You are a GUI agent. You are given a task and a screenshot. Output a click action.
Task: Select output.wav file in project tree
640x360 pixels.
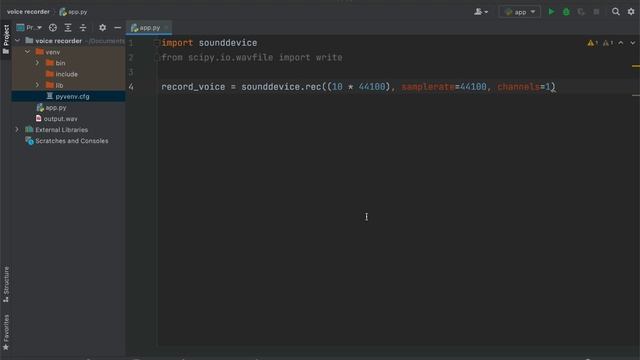tap(60, 119)
